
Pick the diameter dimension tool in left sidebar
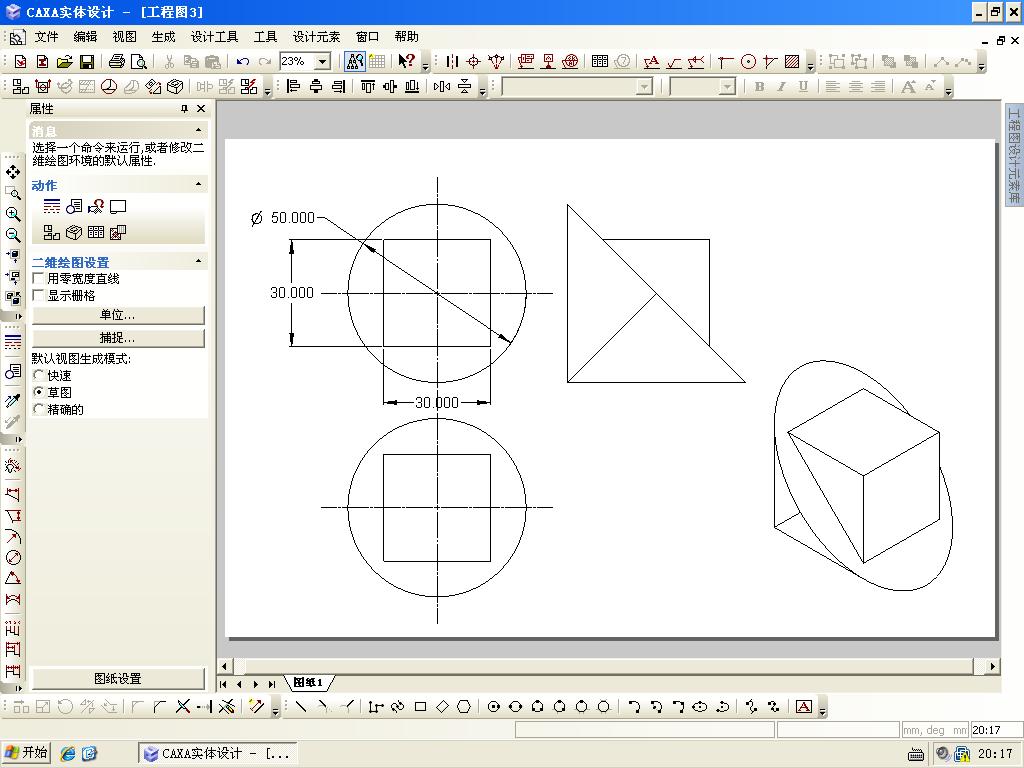click(x=12, y=558)
